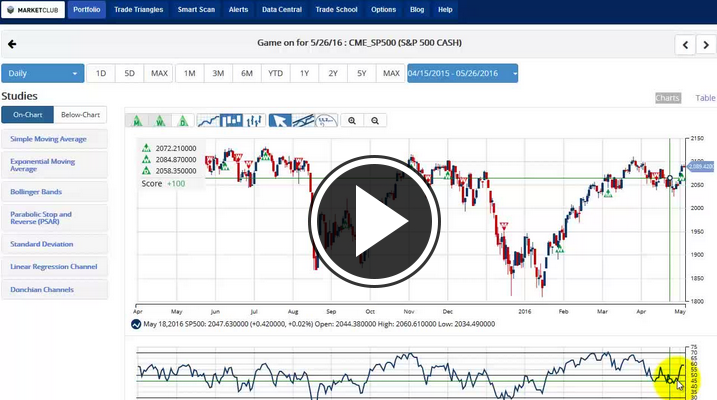Click the Score +100 label
717x400 pixels.
click(163, 183)
